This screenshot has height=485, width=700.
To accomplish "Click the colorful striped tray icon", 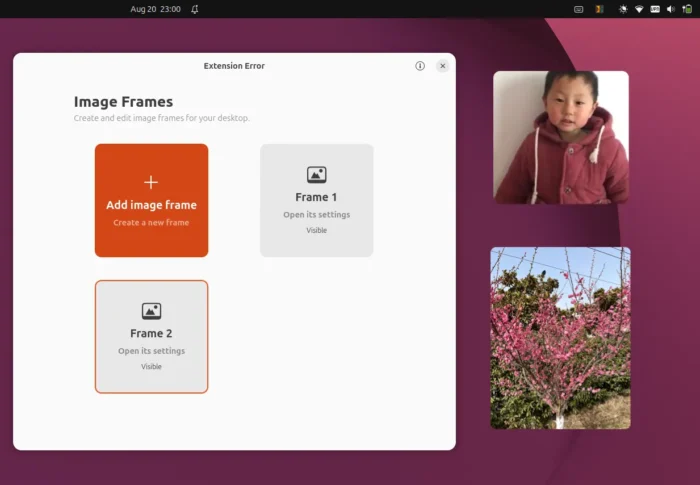I will coord(599,9).
